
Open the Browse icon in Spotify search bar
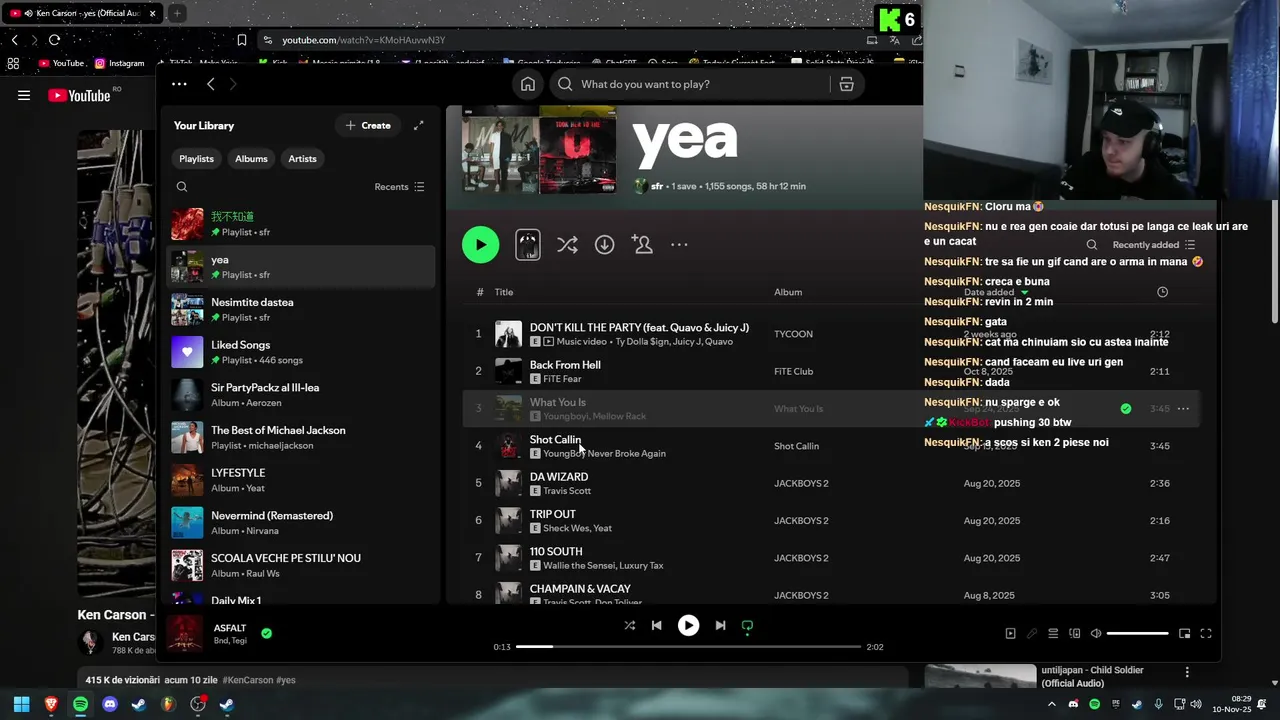tap(846, 84)
